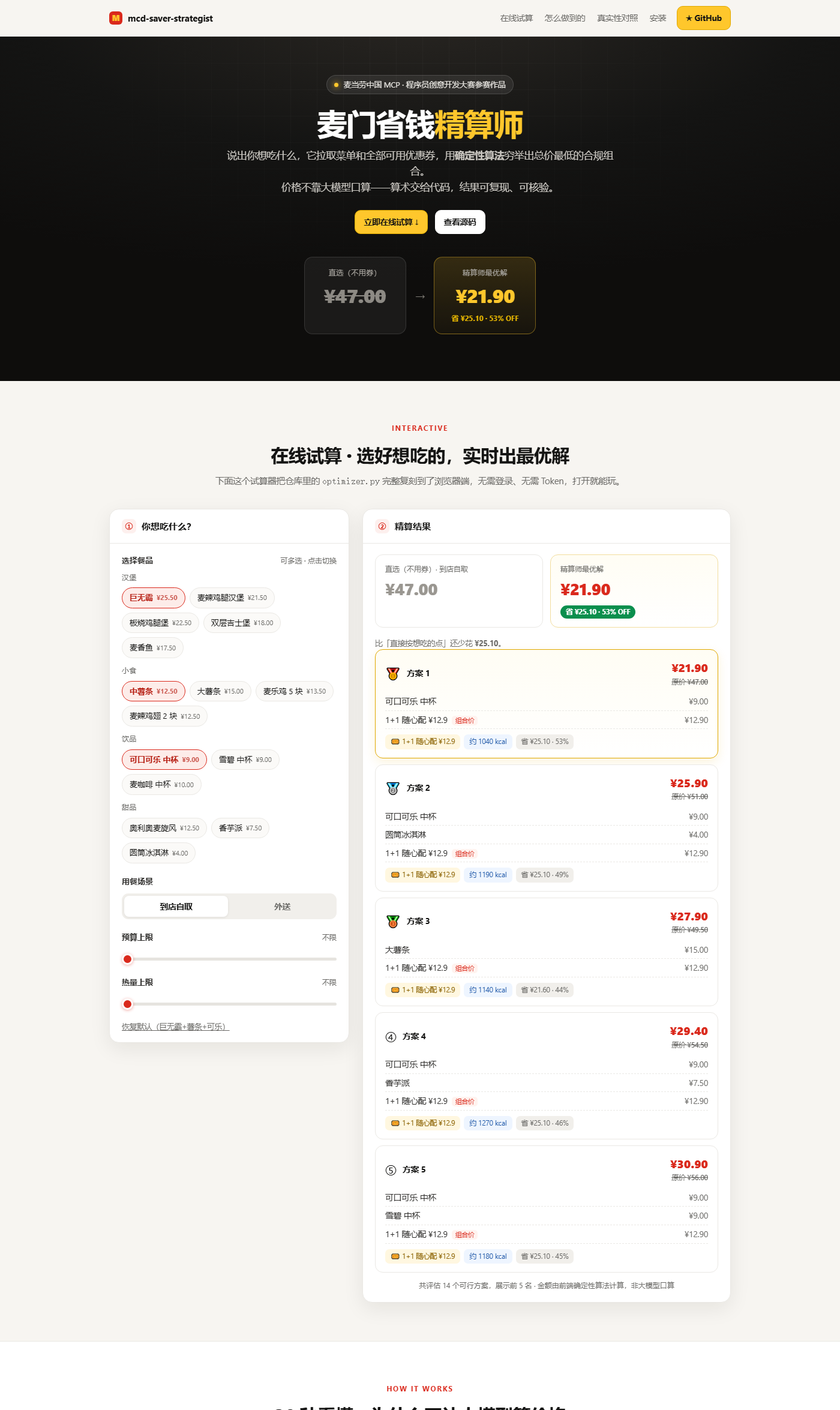Click the 省 ¥25.10 · 53% OFF green badge
Viewport: 840px width, 1410px height.
point(598,612)
